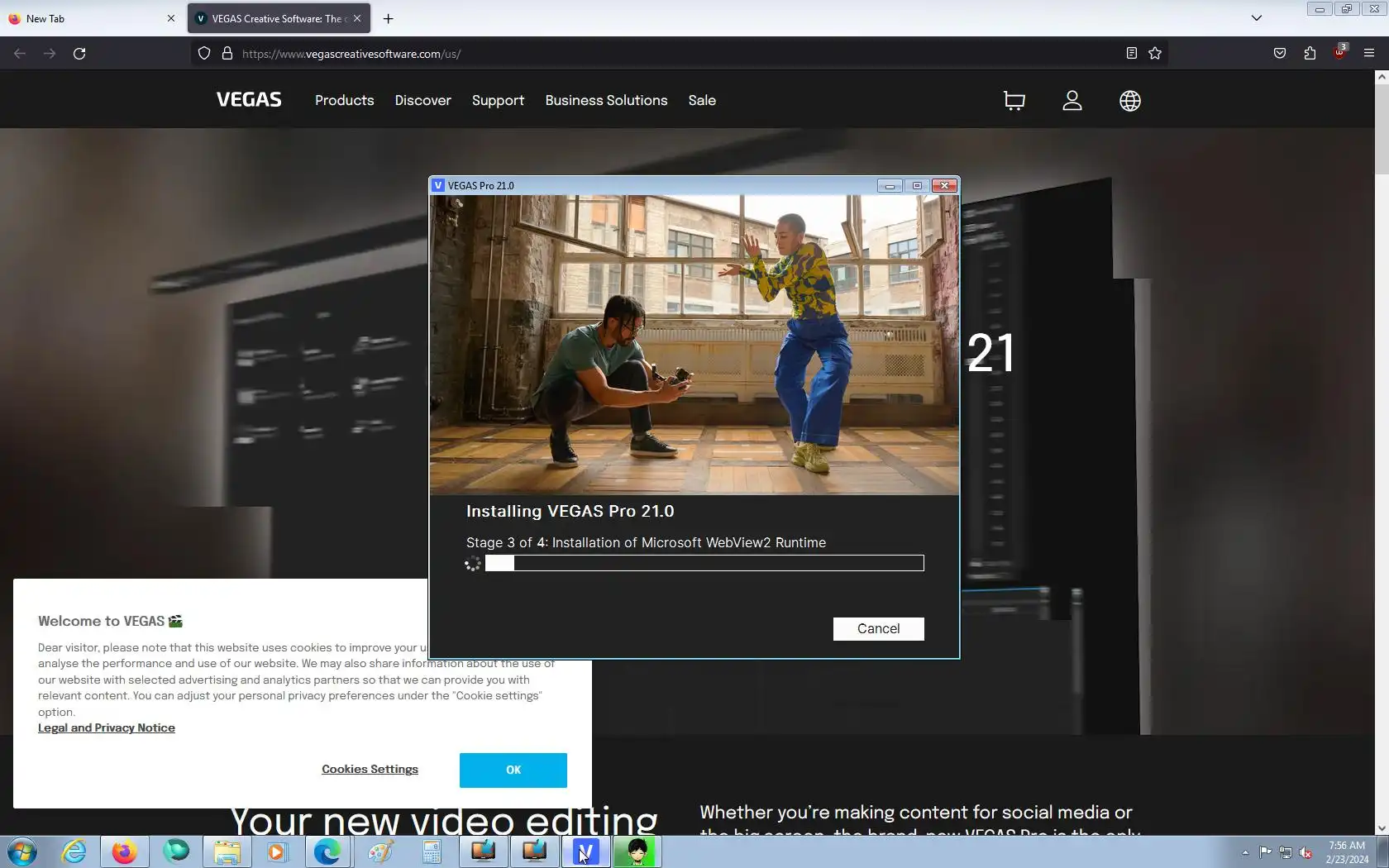1389x868 pixels.
Task: Close the VEGAS Creative Software tab
Action: pos(357,18)
